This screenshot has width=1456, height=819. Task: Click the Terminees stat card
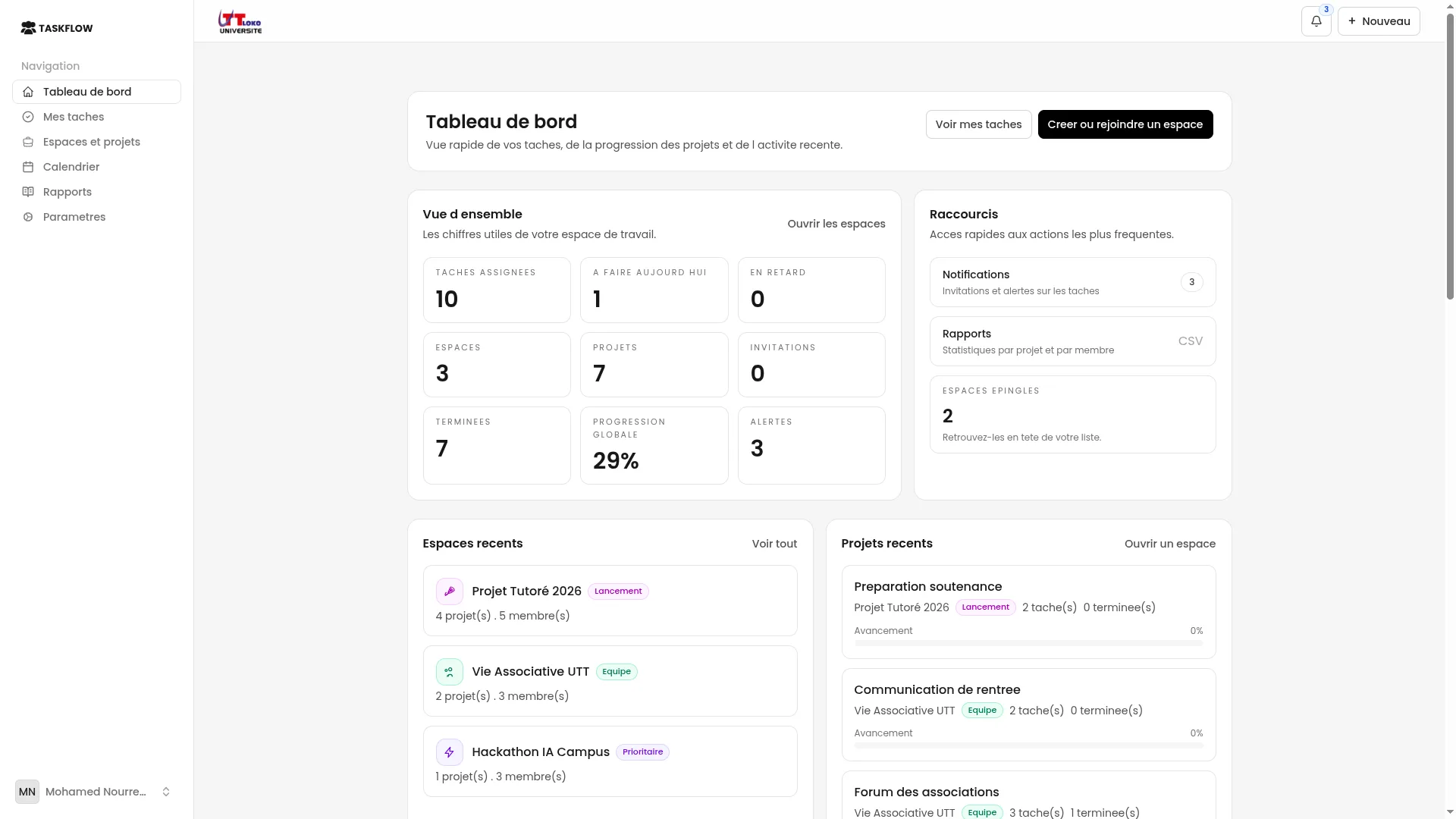[x=497, y=445]
